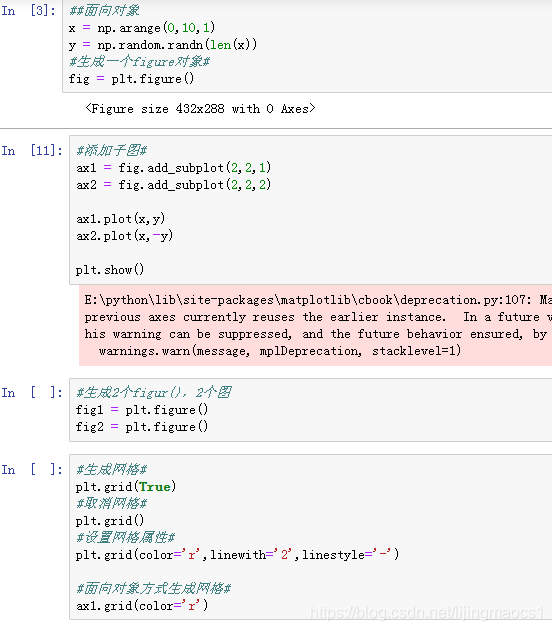
Task: Click the comment '#生成一个figure对象#'
Action: coord(139,62)
